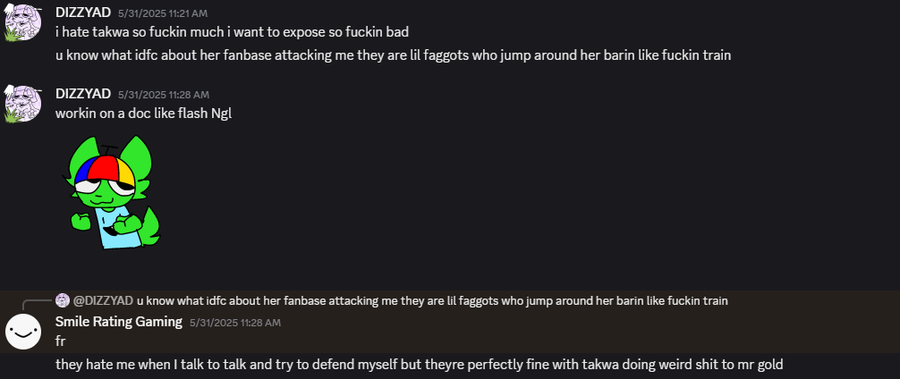Click the DIZZYAD username on the 11:21 AM message
The image size is (900, 379).
tap(83, 13)
